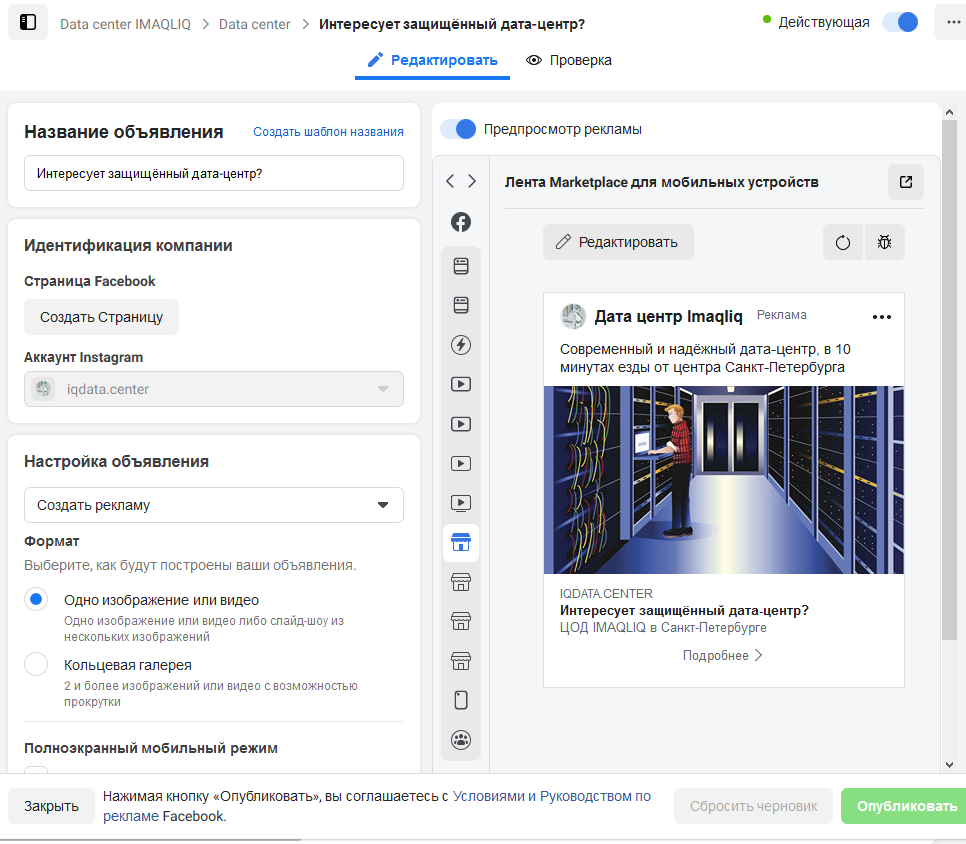Click the ad name input field
966x844 pixels.
click(214, 174)
